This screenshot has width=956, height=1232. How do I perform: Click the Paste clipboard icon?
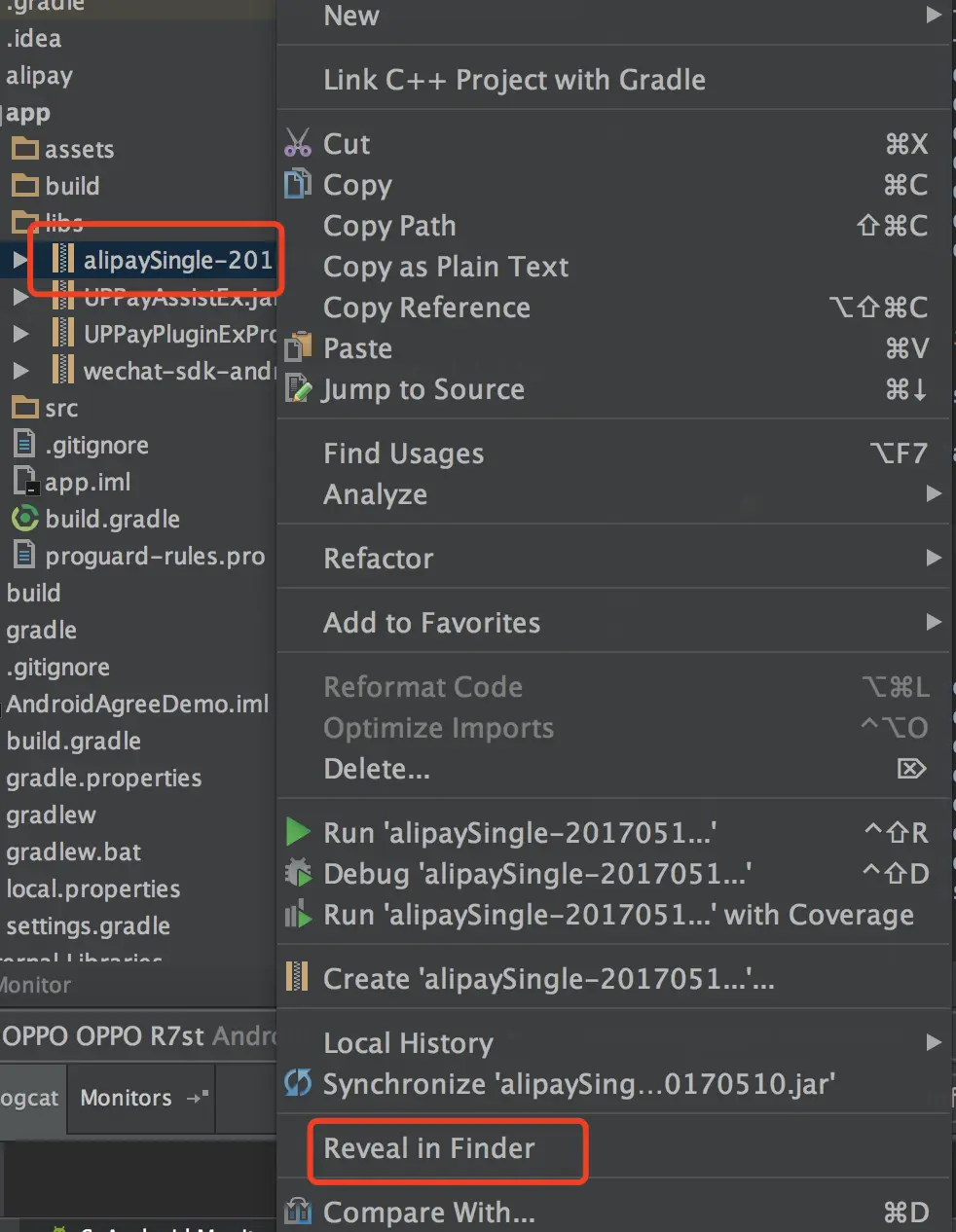[x=298, y=347]
